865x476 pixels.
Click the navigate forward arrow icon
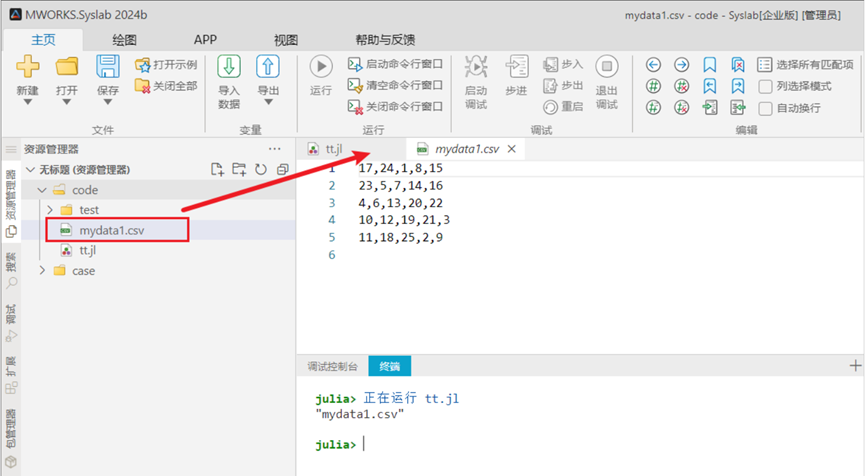pos(681,65)
